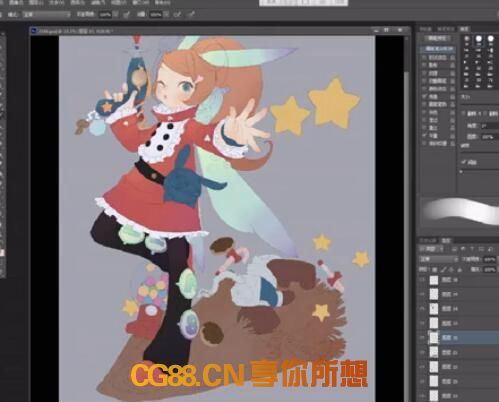Image resolution: width=499 pixels, height=402 pixels.
Task: Open the painting mode dropdown in options bar
Action: tap(47, 14)
